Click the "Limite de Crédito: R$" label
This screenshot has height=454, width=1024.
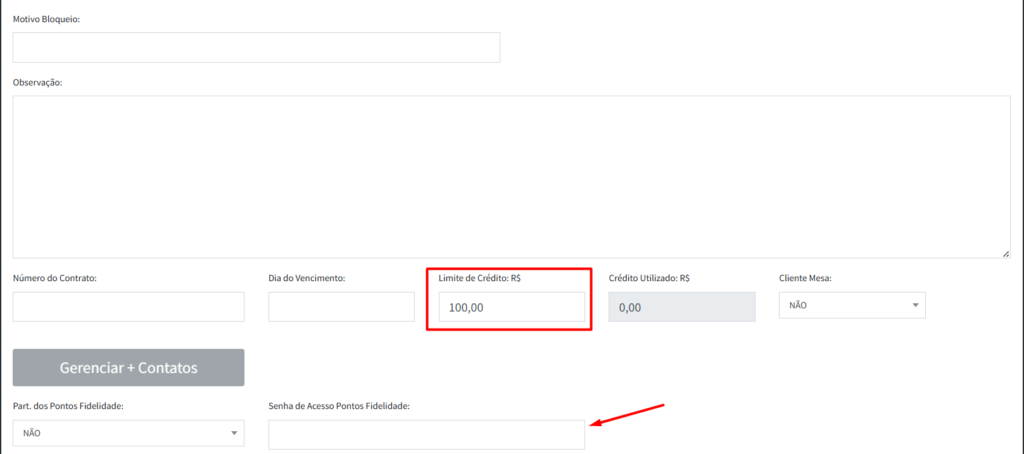(479, 277)
